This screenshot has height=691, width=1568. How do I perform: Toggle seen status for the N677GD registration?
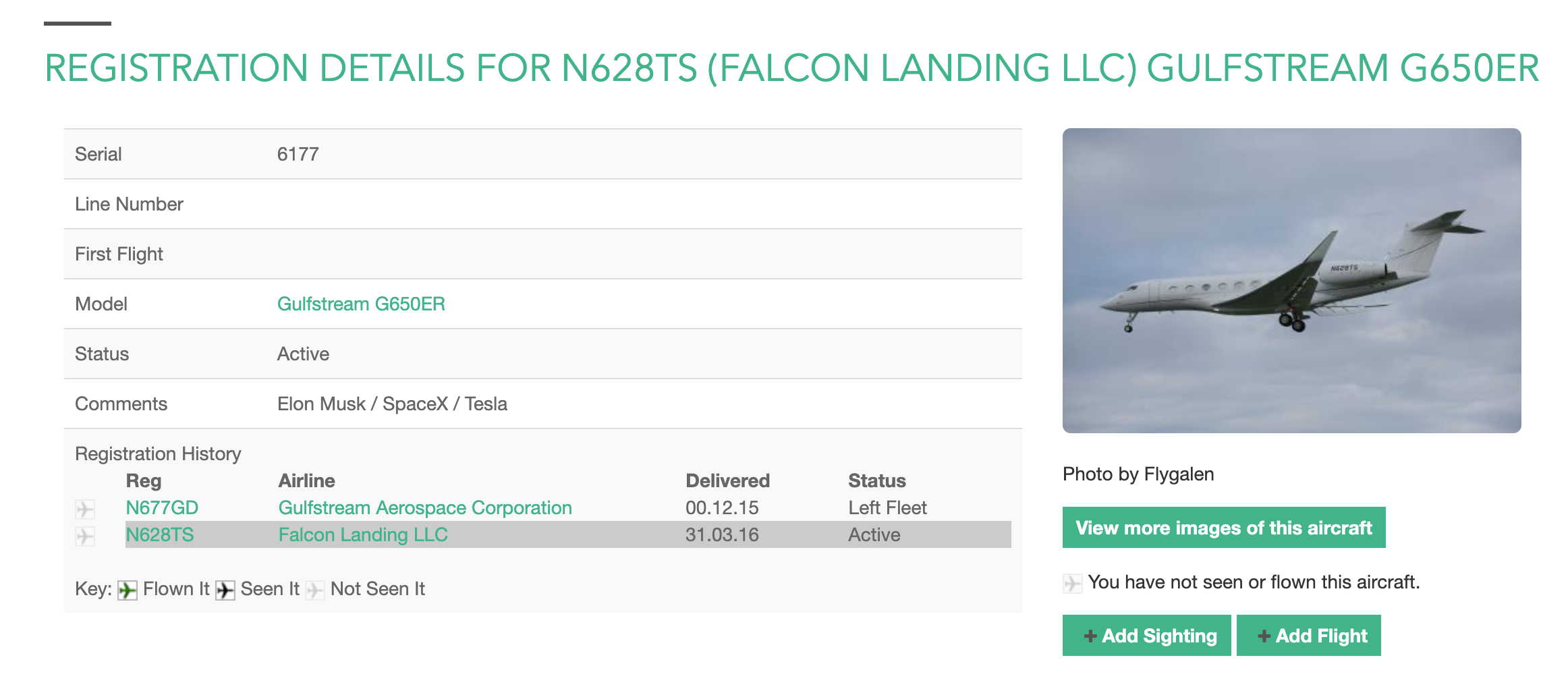pyautogui.click(x=86, y=509)
